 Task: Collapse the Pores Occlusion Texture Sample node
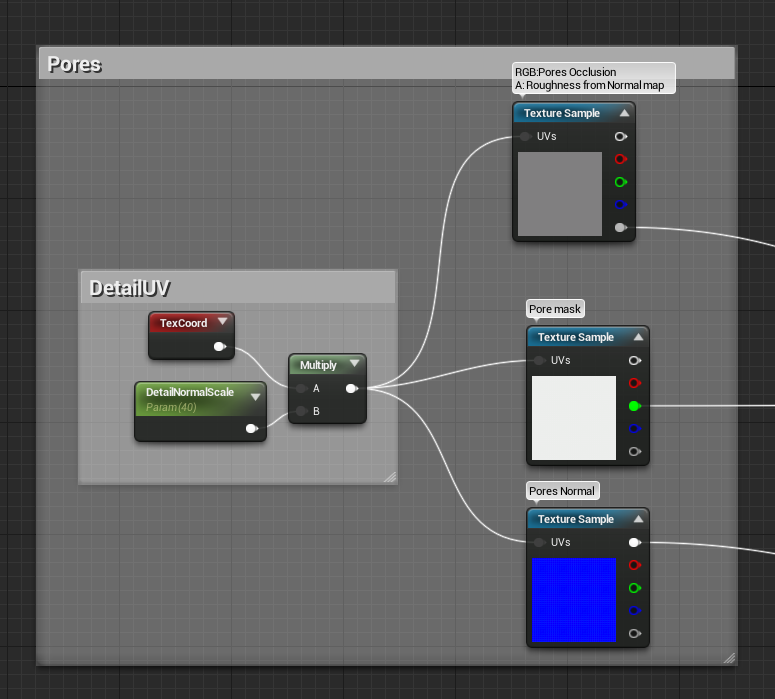(624, 113)
